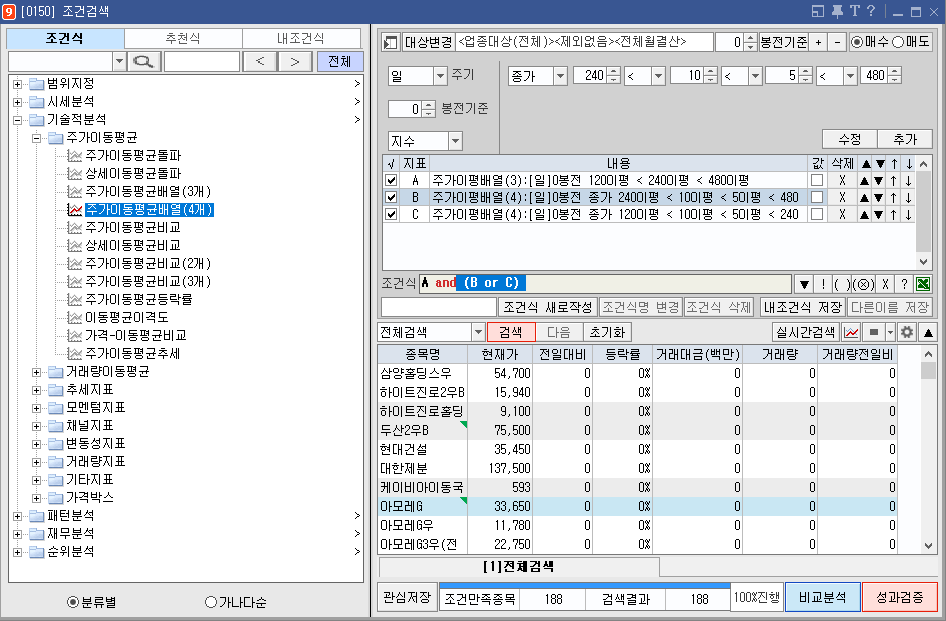
Task: Open the chart icon next to 실시간검색
Action: (x=851, y=332)
